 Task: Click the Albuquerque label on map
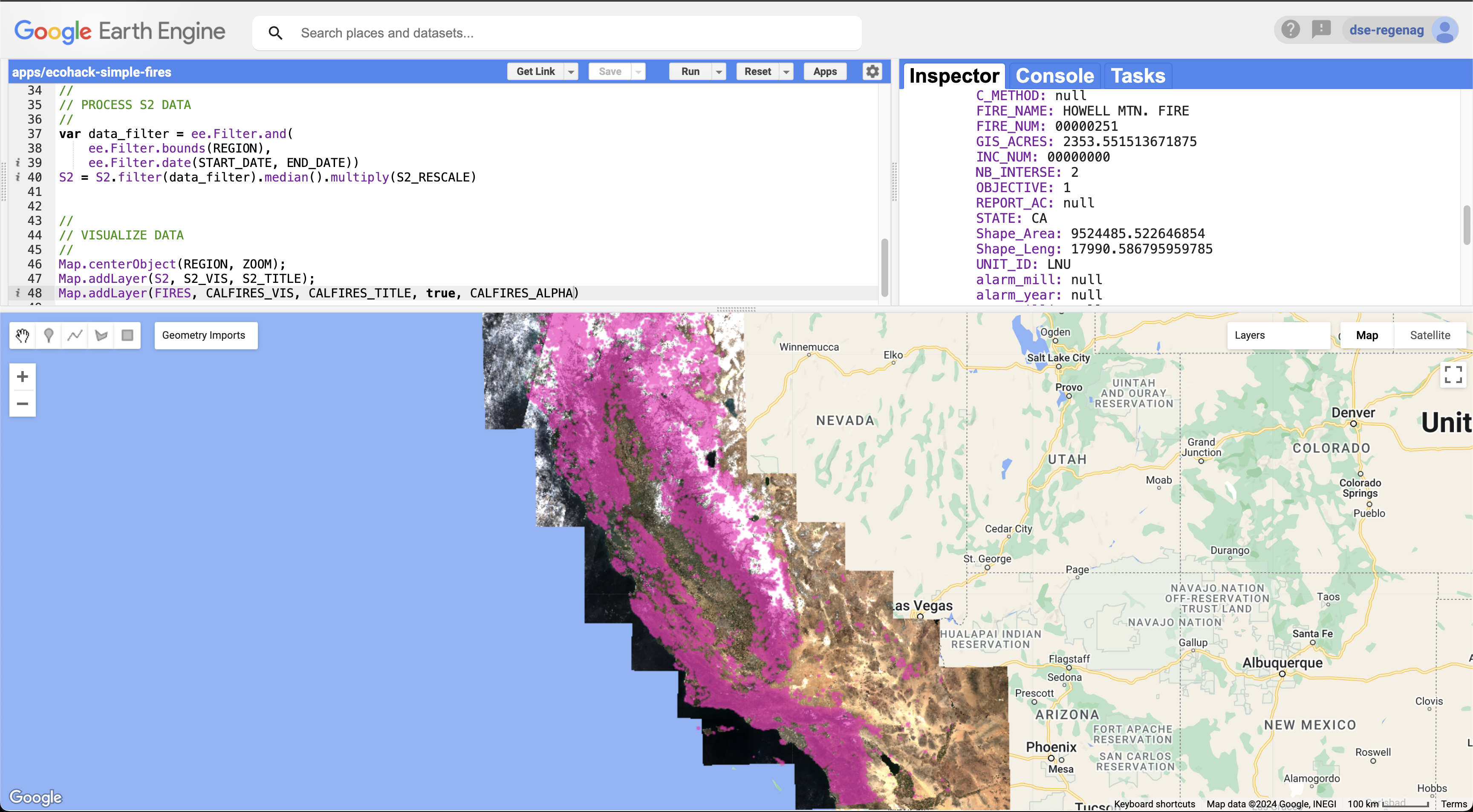[x=1282, y=663]
